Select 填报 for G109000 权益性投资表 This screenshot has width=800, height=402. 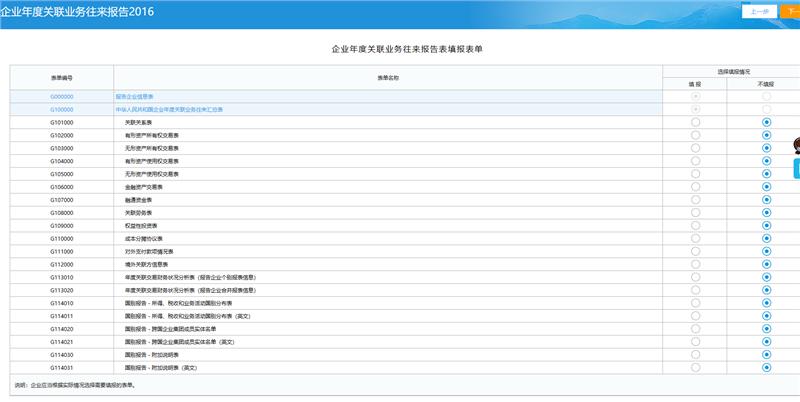pyautogui.click(x=695, y=226)
